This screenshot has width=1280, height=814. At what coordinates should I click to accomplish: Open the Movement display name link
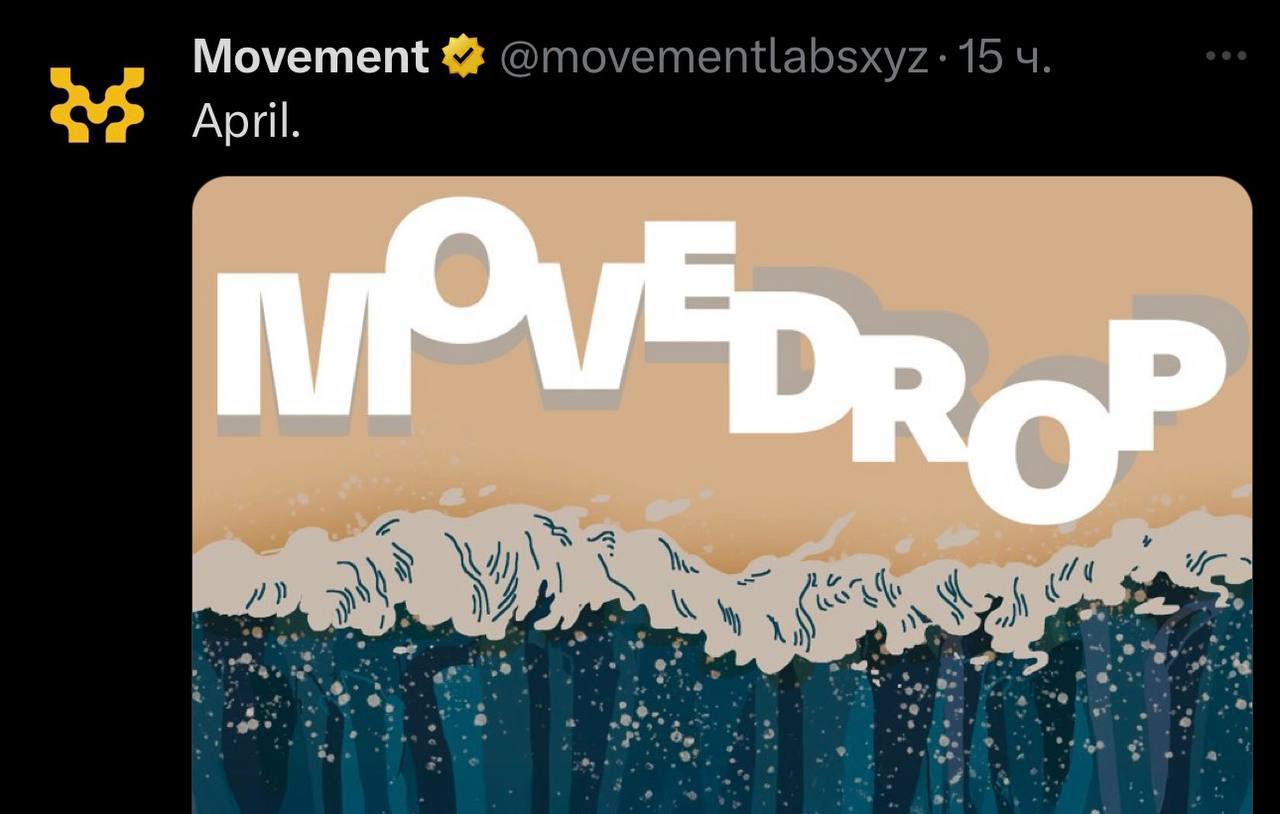pos(310,57)
